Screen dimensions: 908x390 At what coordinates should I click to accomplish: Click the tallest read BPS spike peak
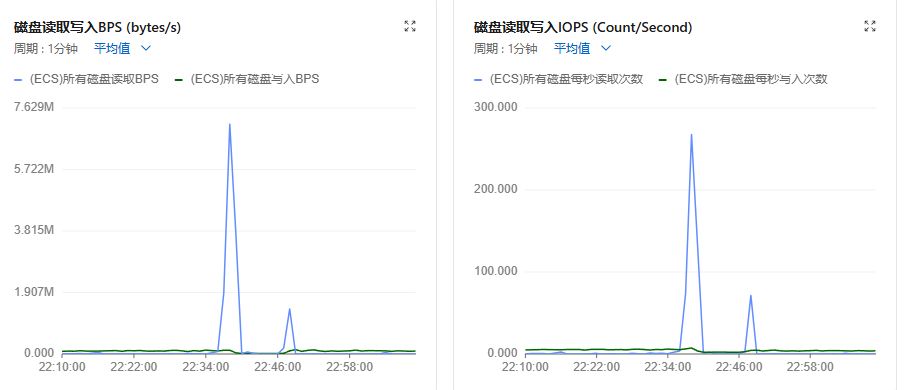(x=230, y=124)
